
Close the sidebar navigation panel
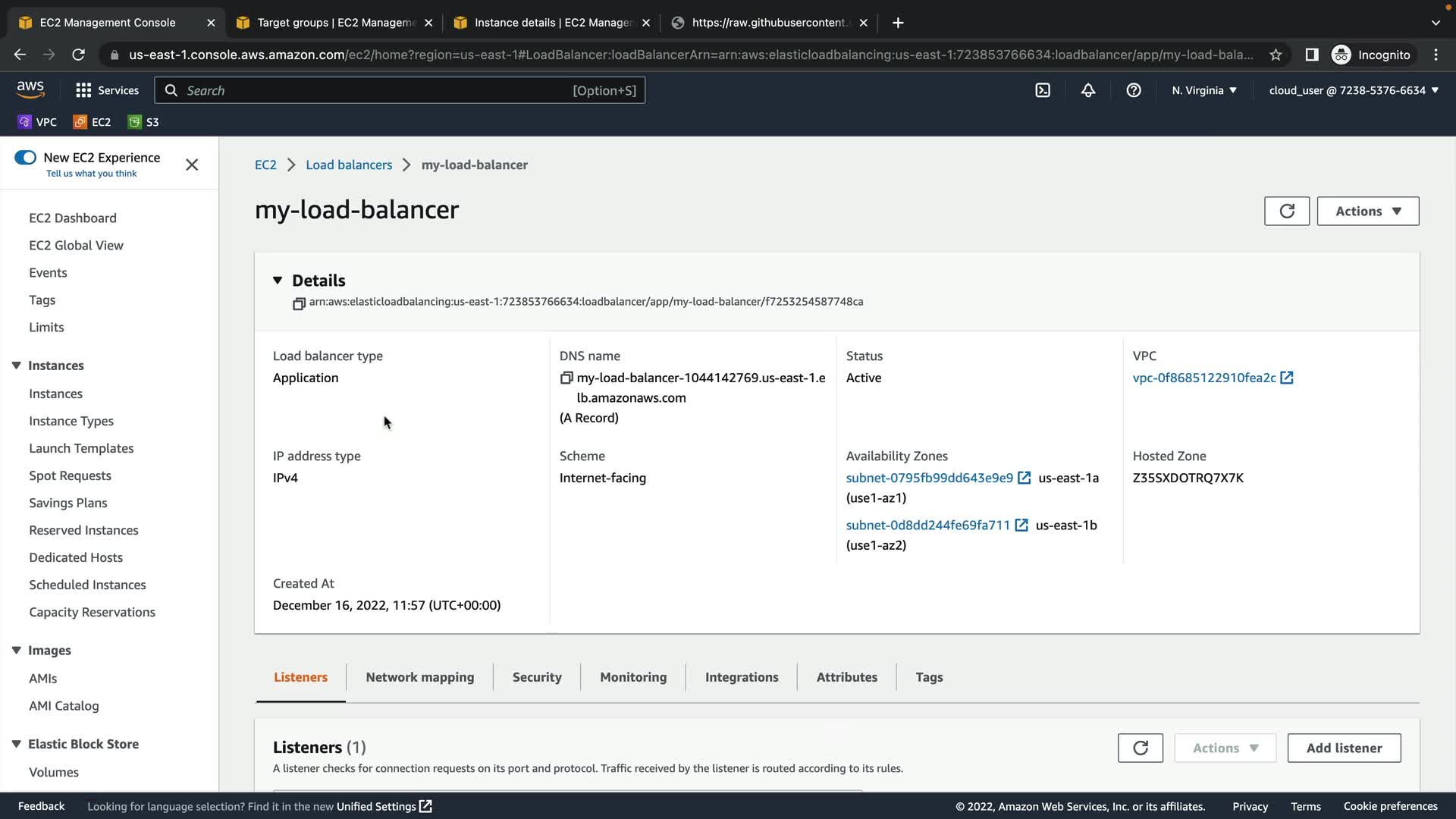coord(192,165)
